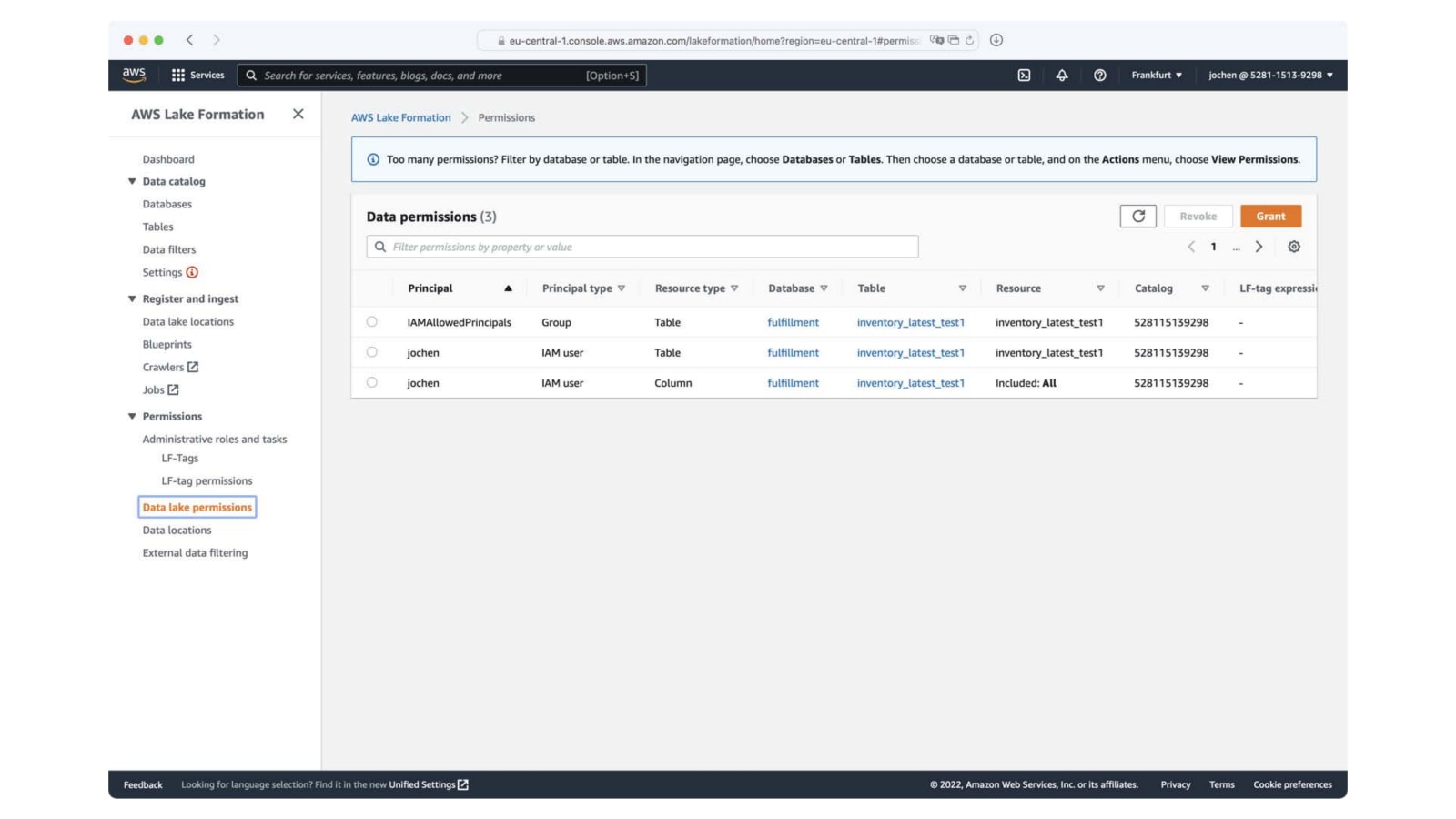Viewport: 1456px width, 819px height.
Task: Click the browser address bar
Action: pos(728,40)
